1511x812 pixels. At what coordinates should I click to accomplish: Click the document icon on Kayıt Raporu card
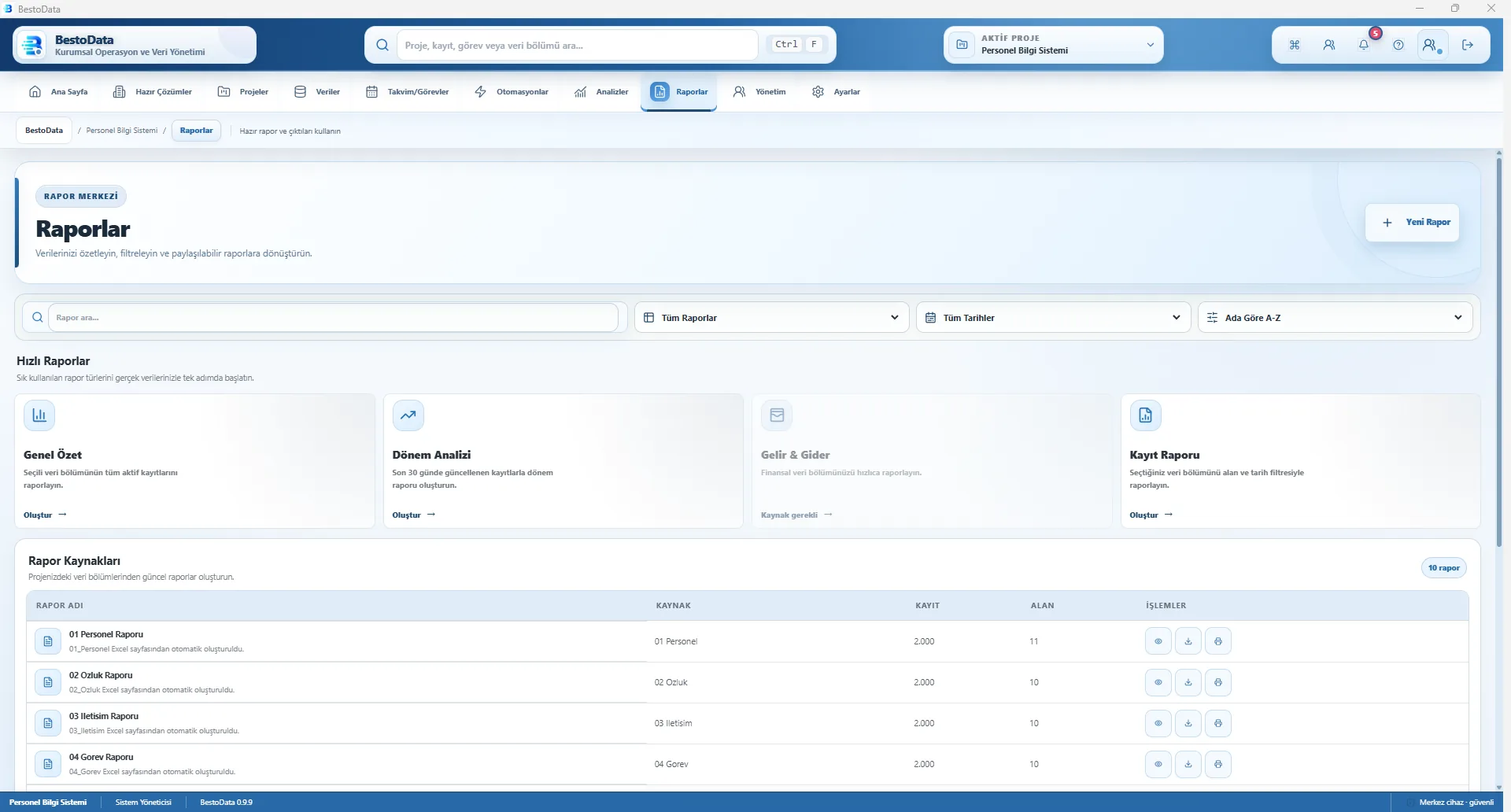[1145, 415]
